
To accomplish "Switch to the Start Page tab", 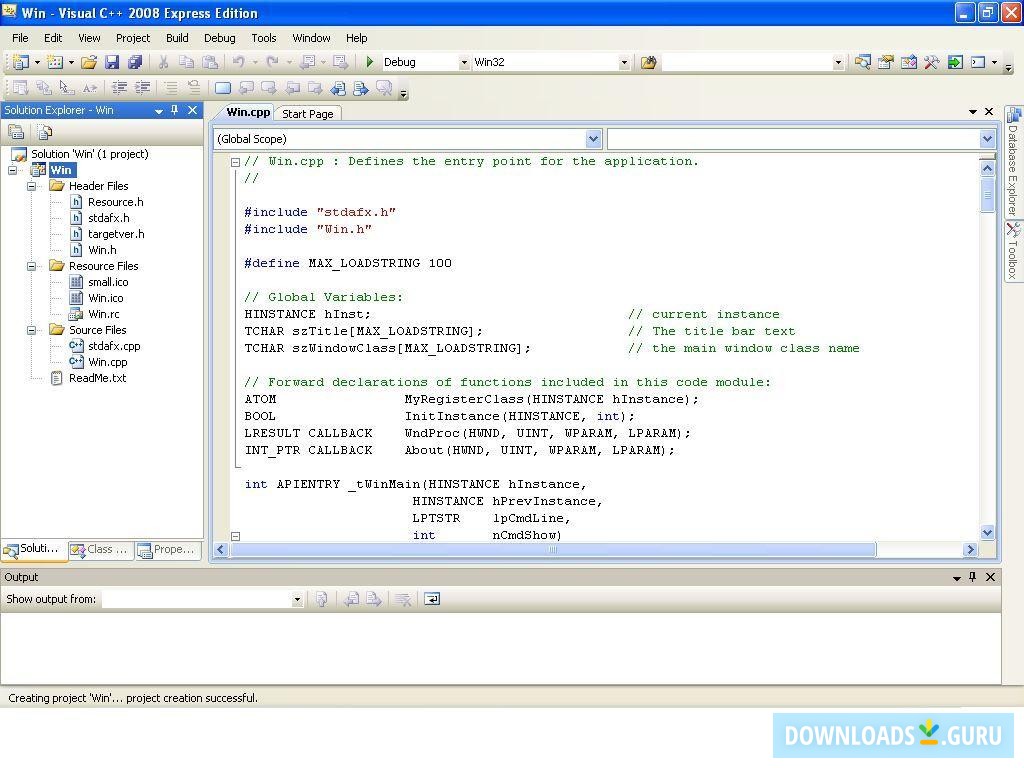I will (x=308, y=114).
